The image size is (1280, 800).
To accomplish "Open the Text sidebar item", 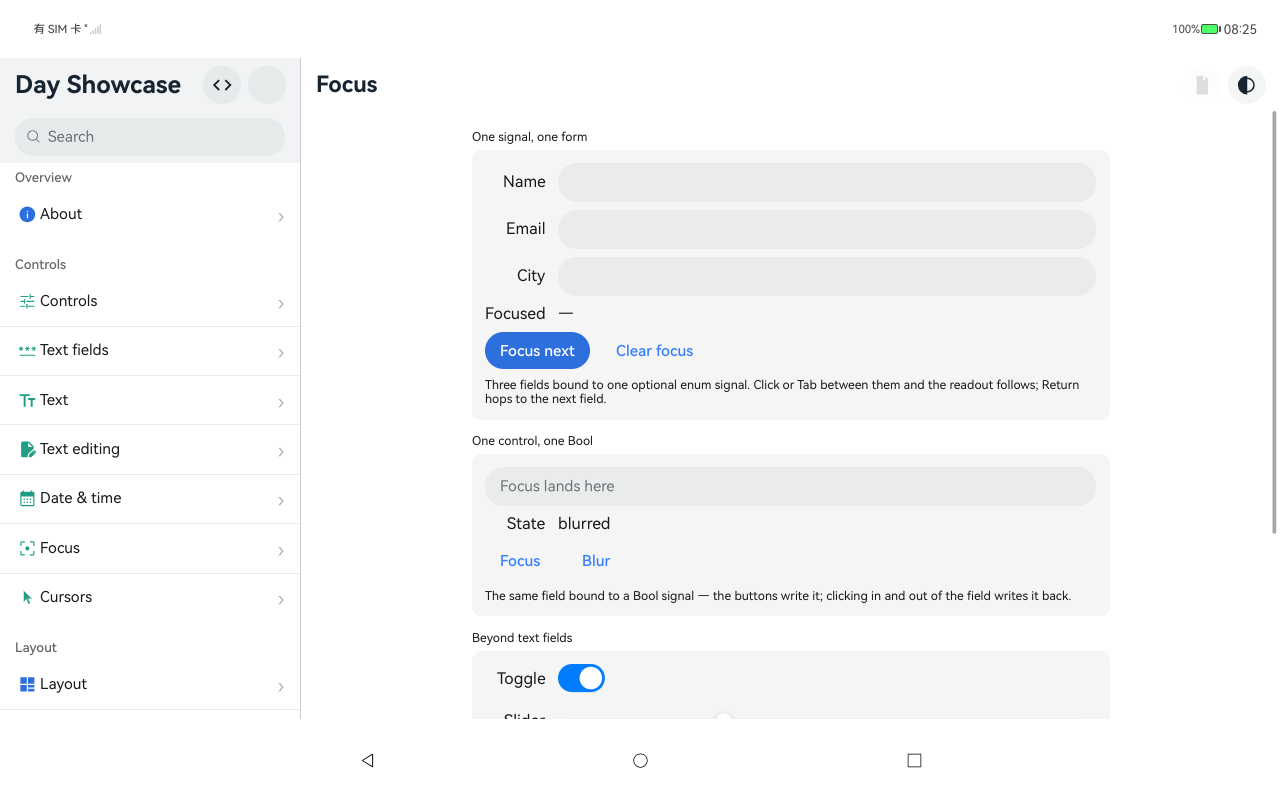I will [150, 400].
